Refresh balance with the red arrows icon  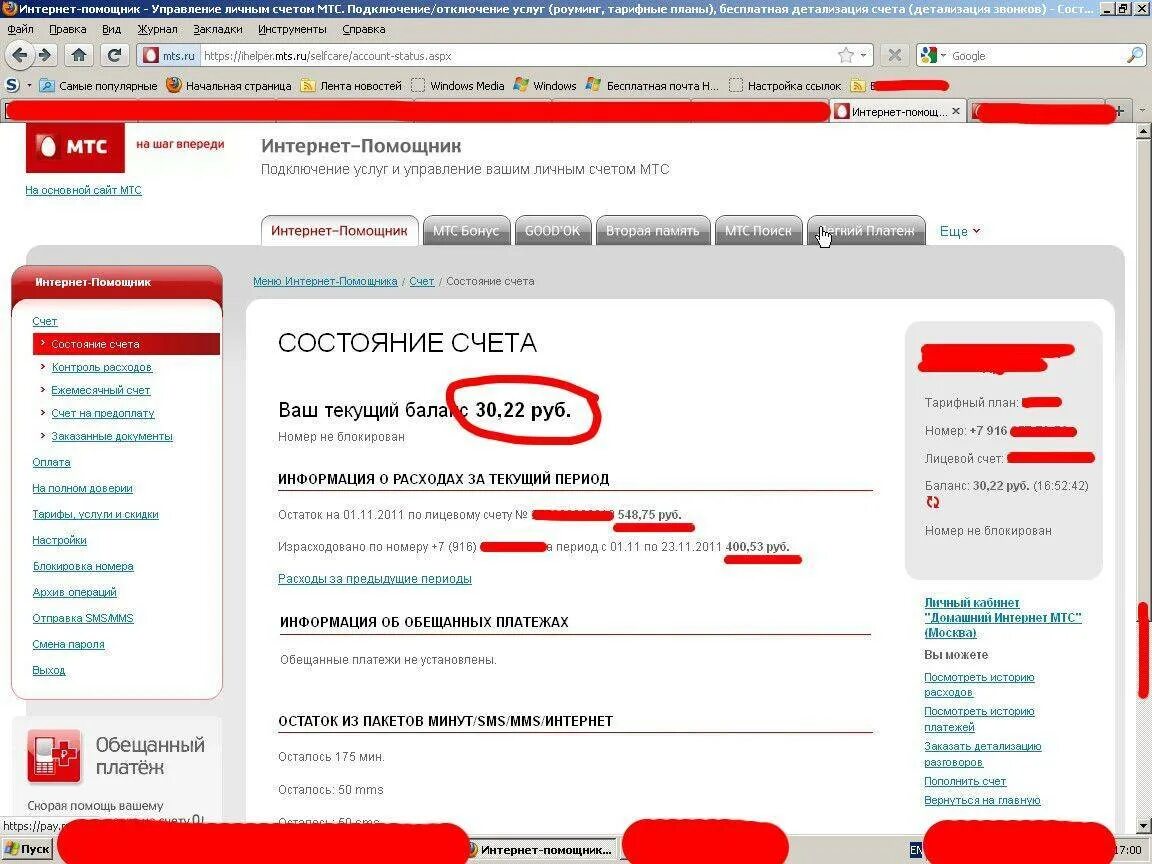pyautogui.click(x=932, y=503)
